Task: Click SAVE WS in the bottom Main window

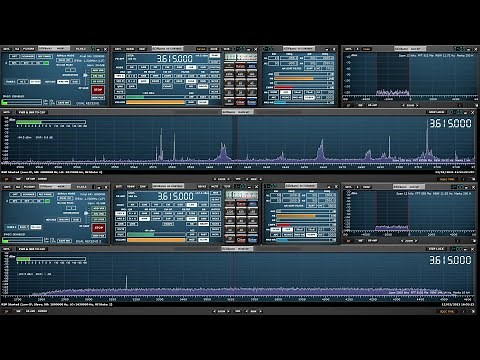Action: coord(65,241)
